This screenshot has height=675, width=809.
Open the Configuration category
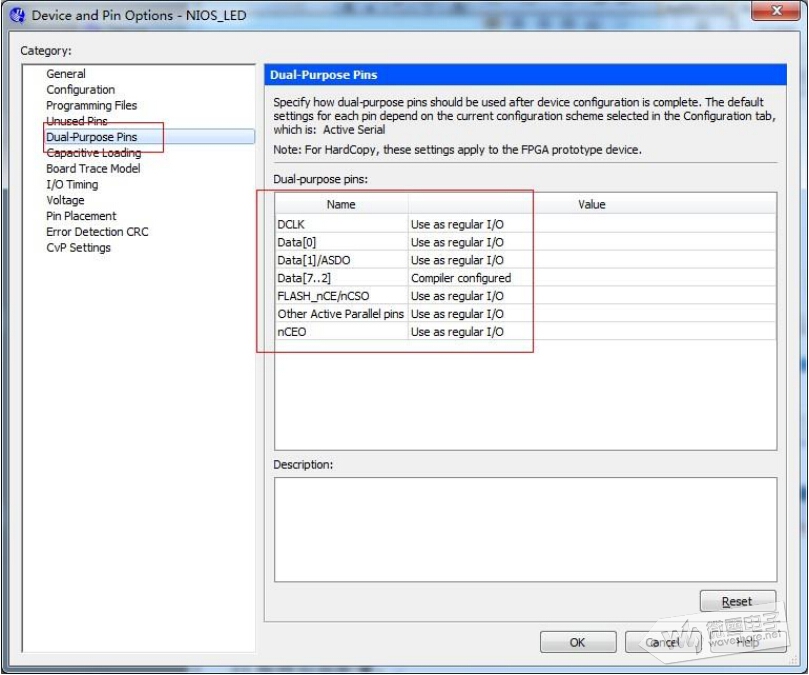[80, 90]
